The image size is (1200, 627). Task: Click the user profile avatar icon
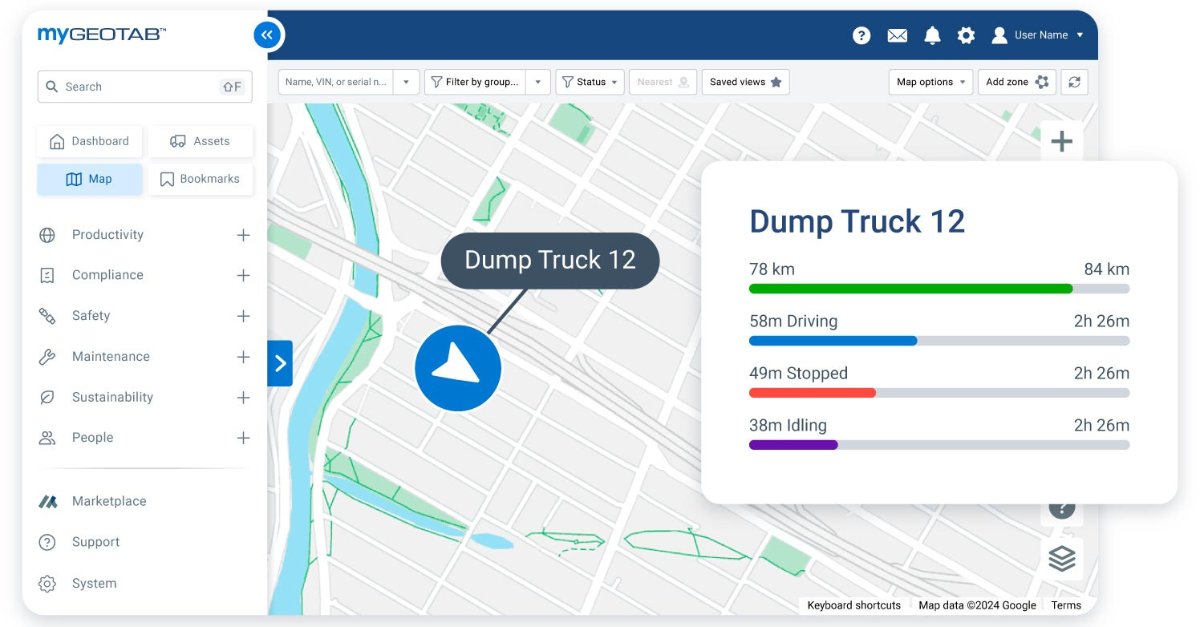point(999,35)
